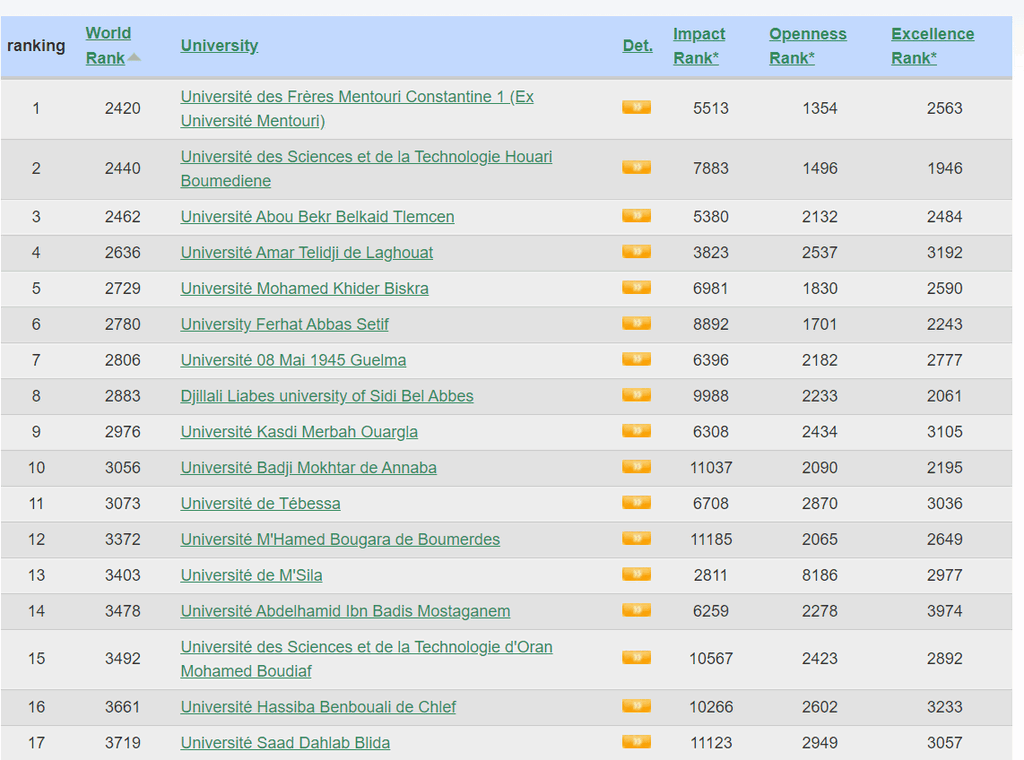This screenshot has height=760, width=1024.
Task: Open Université de M'Sila link
Action: [251, 576]
